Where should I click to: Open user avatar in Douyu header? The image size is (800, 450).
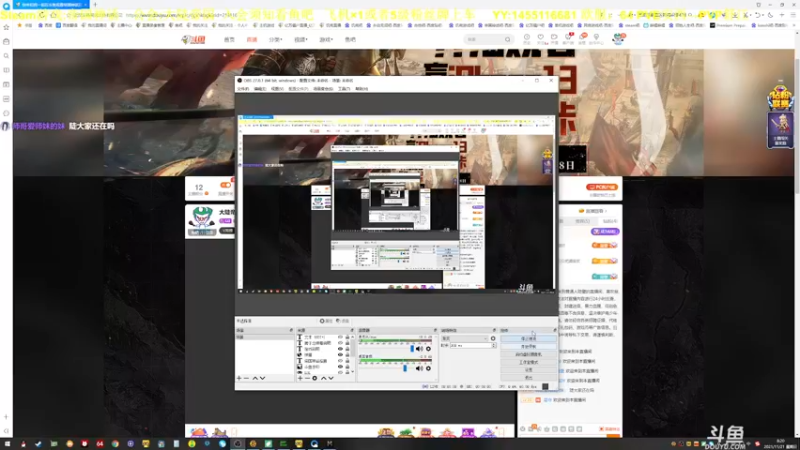coord(618,39)
